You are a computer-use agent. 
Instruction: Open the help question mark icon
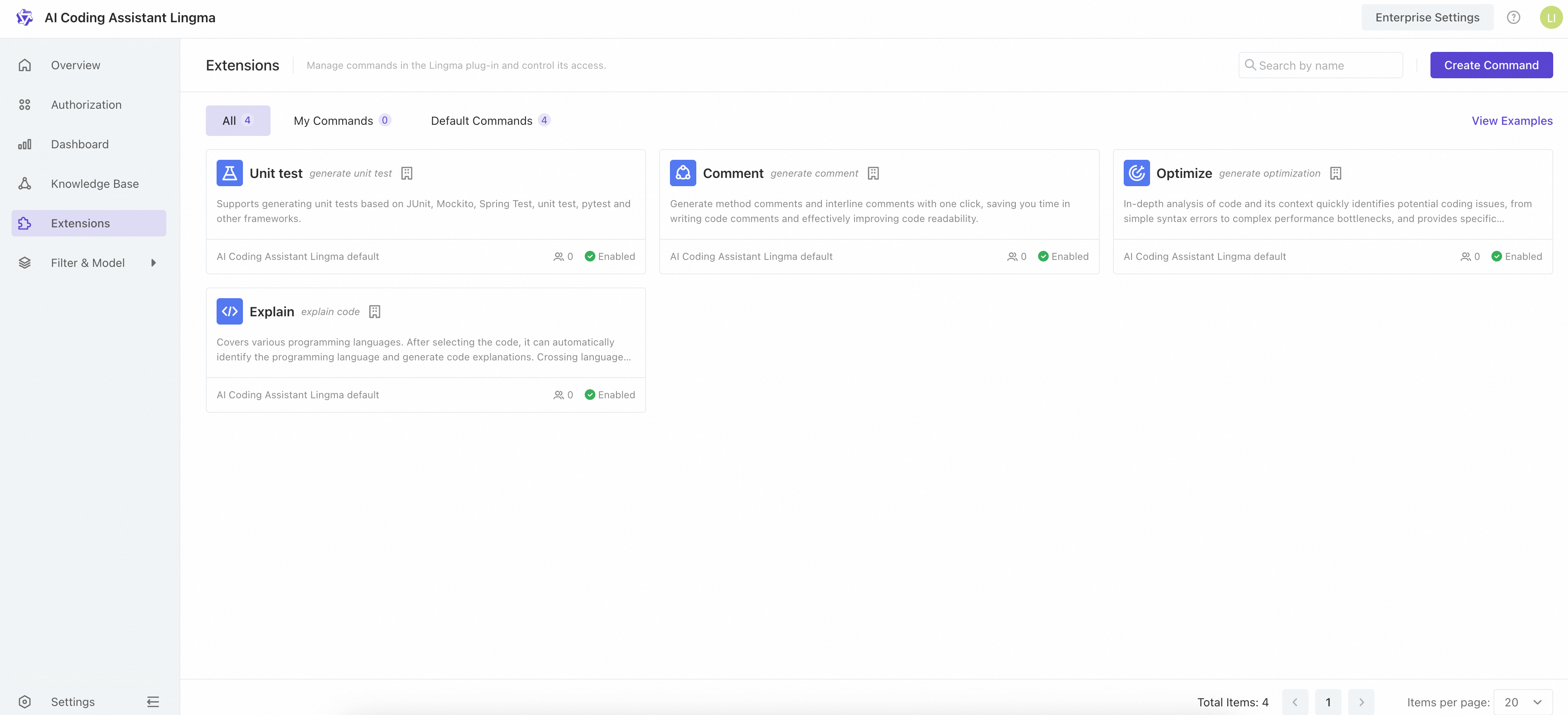tap(1513, 18)
